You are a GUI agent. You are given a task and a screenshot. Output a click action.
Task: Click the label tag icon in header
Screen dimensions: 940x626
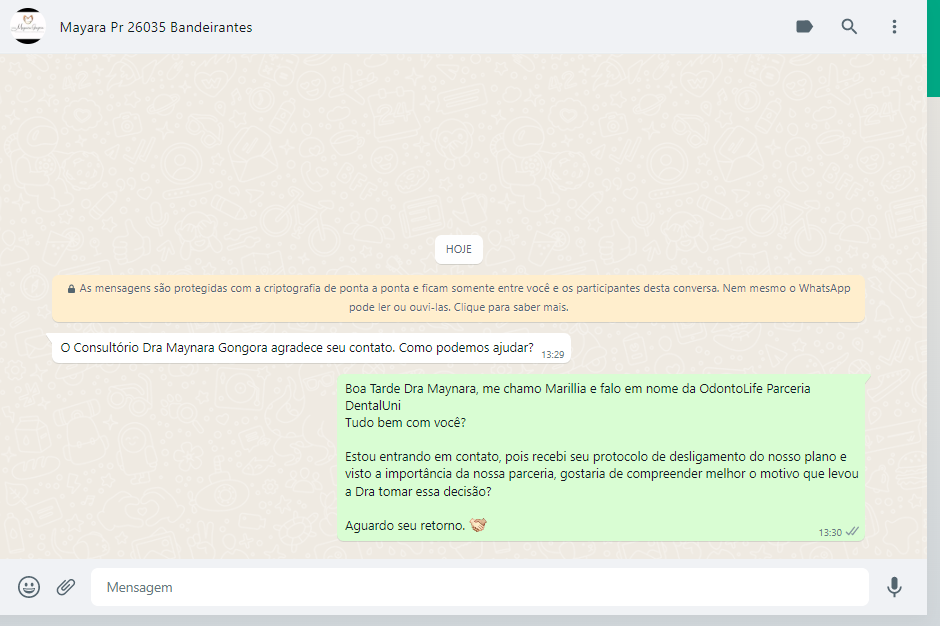click(804, 26)
